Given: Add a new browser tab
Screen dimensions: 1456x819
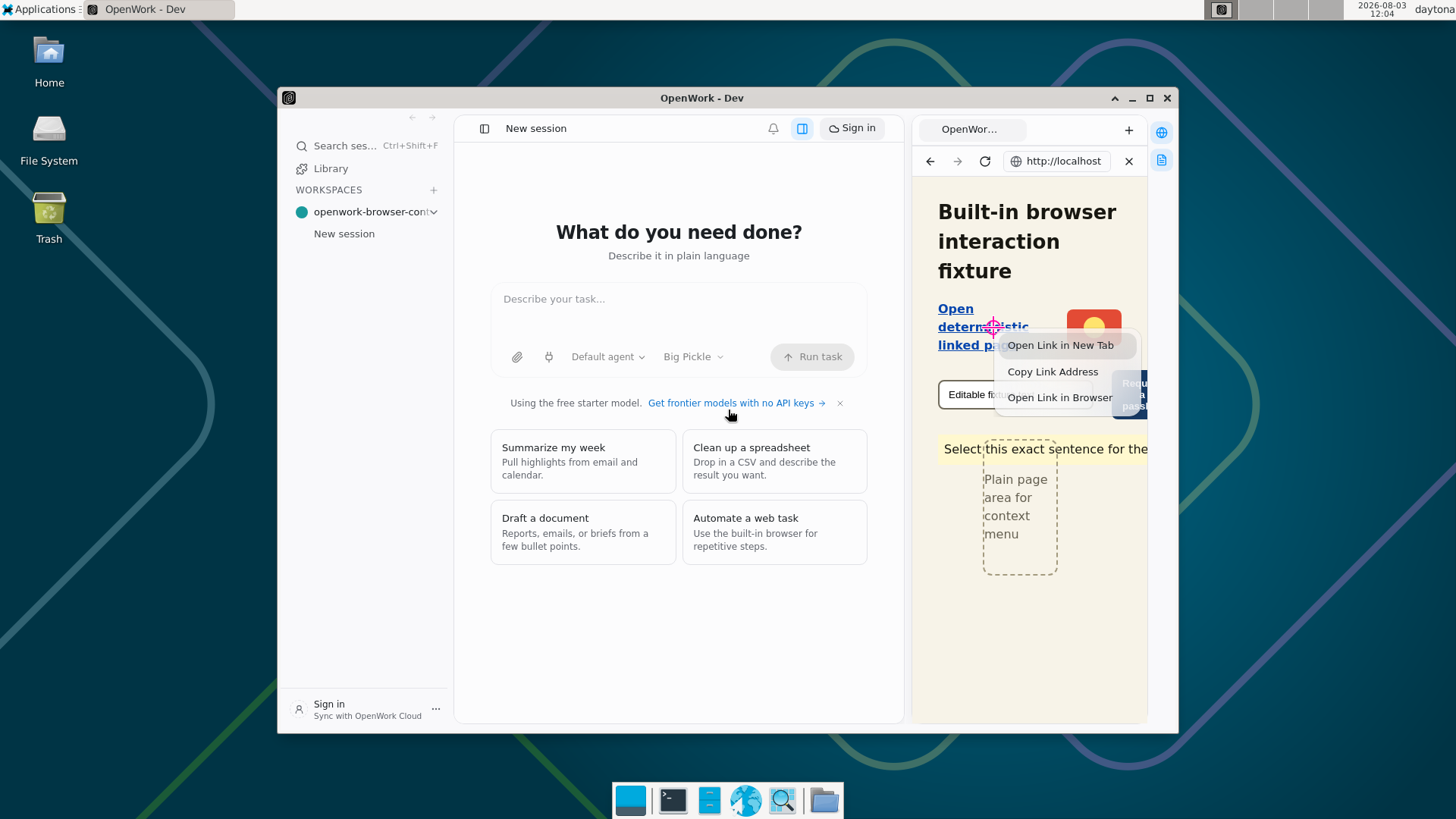Looking at the screenshot, I should tap(1129, 130).
